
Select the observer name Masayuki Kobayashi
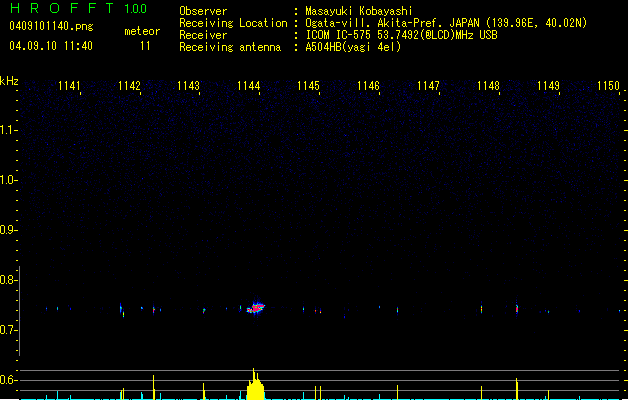coord(359,11)
